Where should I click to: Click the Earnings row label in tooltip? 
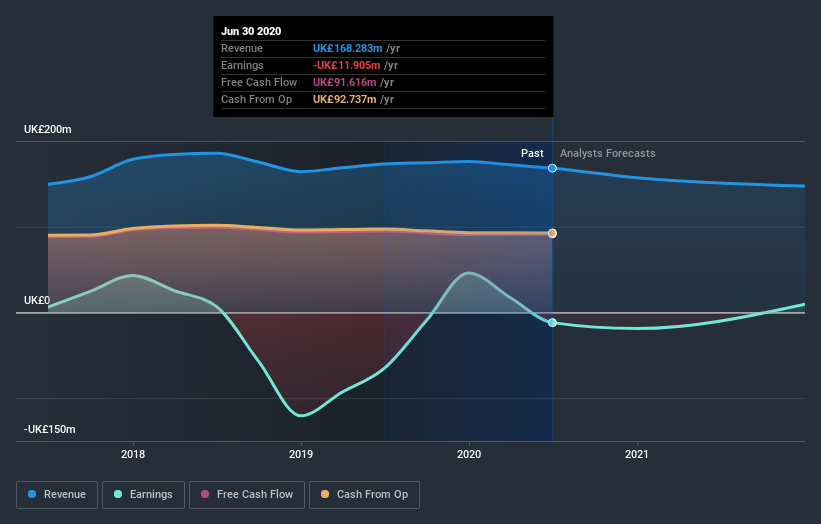point(242,65)
